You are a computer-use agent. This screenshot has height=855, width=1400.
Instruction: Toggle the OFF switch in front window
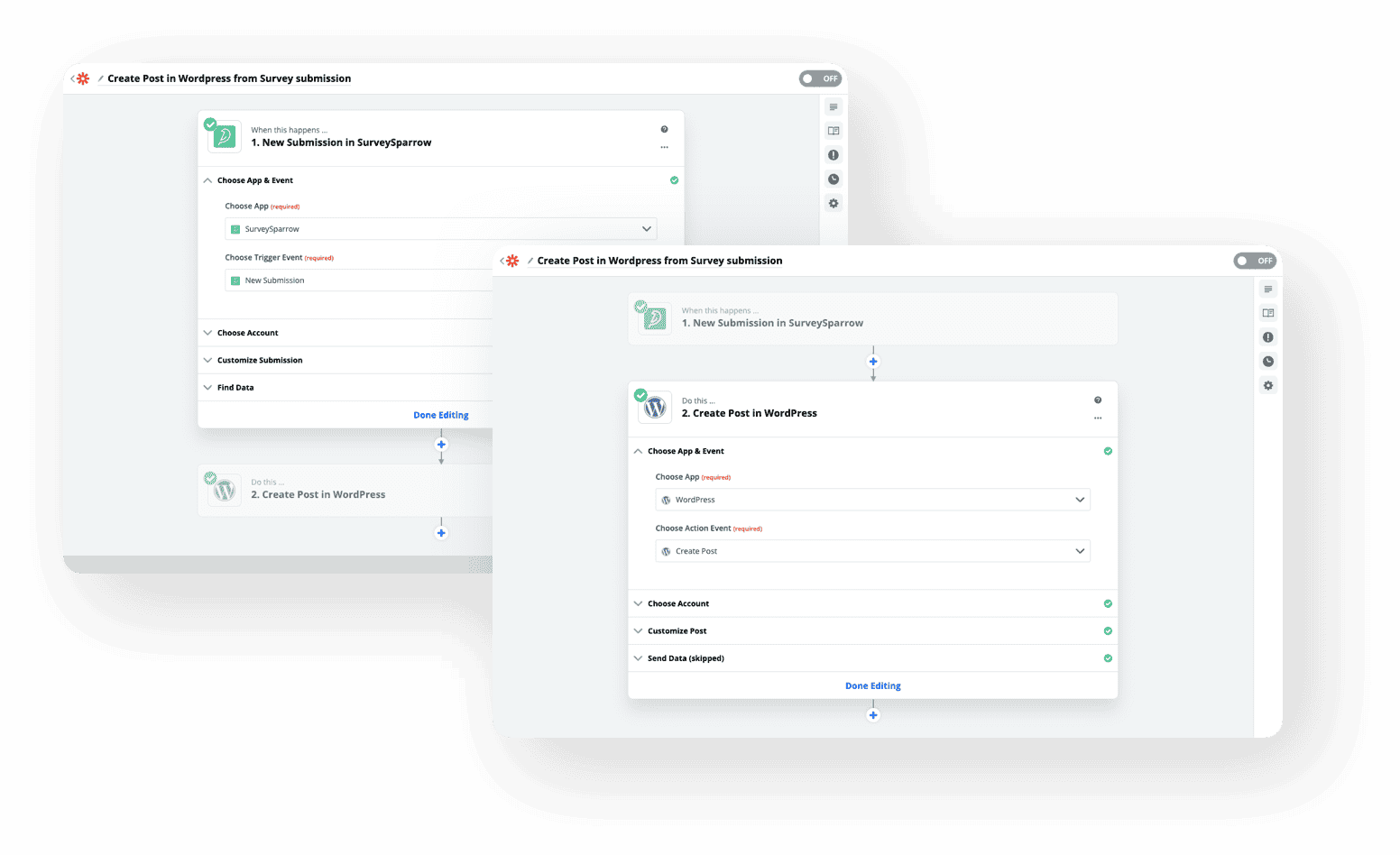(x=1255, y=261)
